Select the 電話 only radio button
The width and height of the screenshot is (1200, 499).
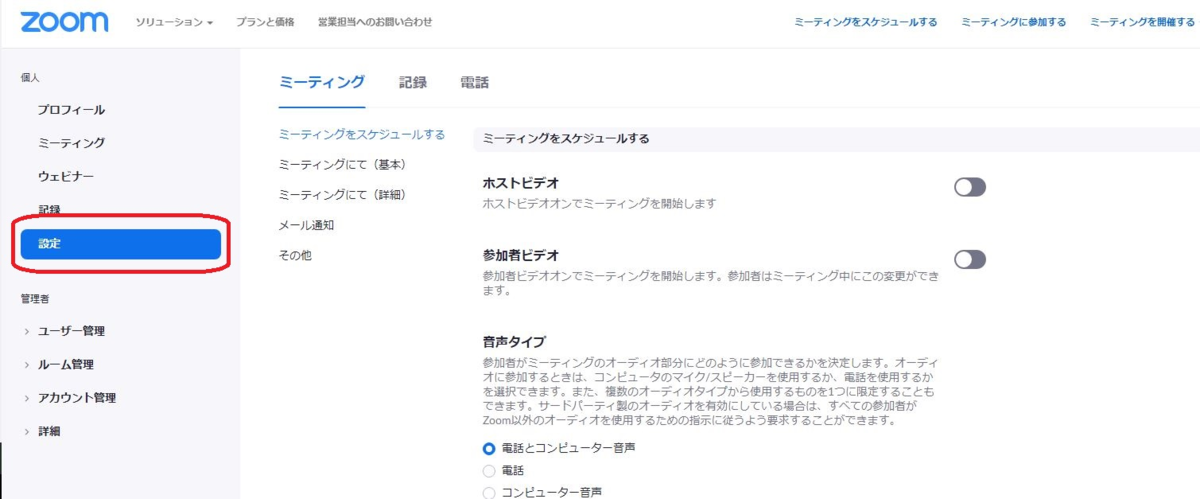[x=489, y=470]
